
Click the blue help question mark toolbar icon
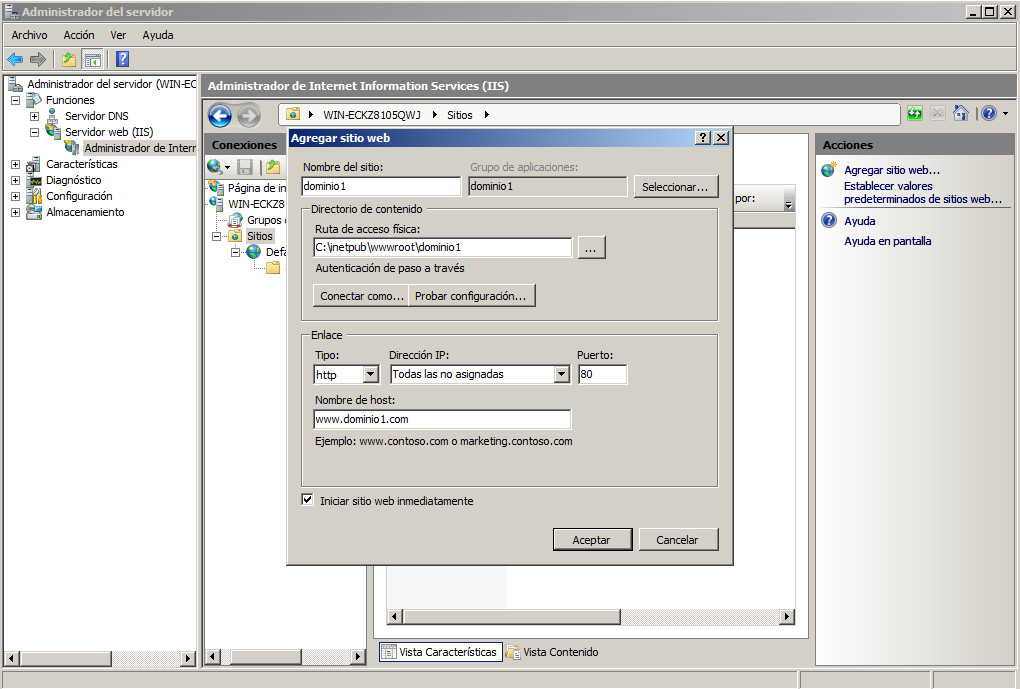point(122,59)
